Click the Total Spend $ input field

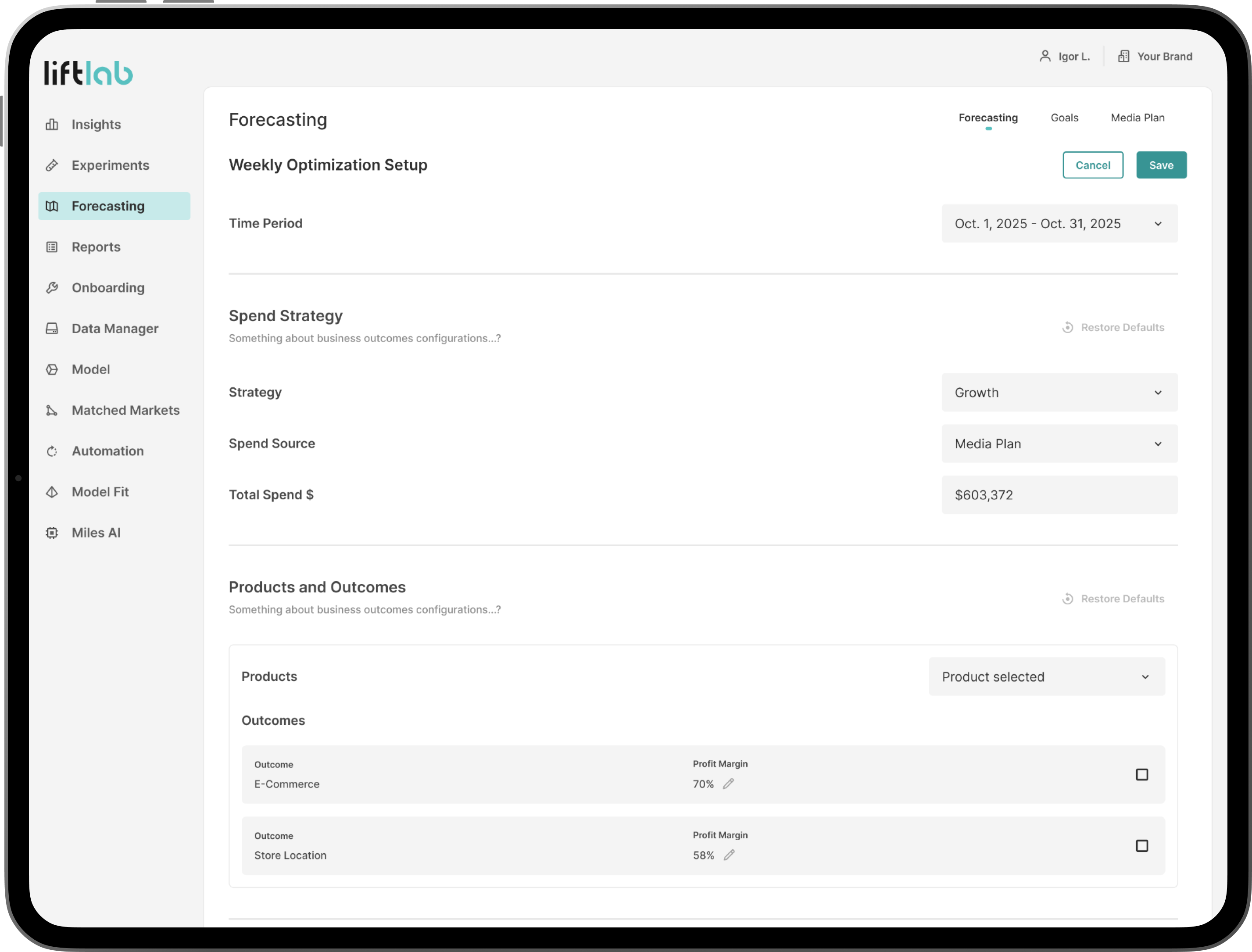tap(1059, 495)
